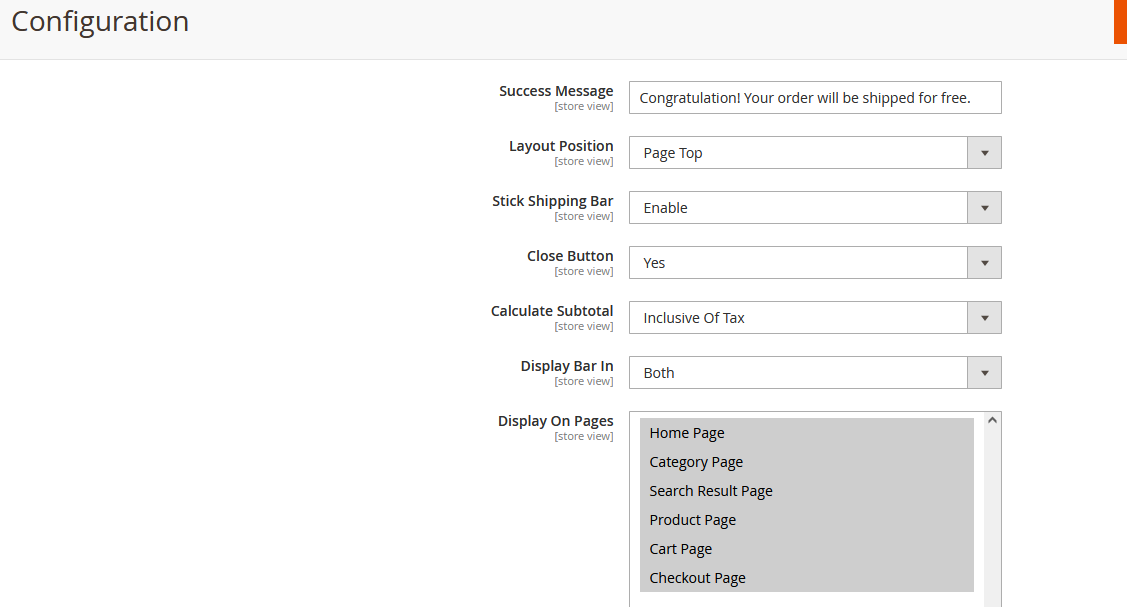Open the Display Bar In dropdown

[814, 373]
